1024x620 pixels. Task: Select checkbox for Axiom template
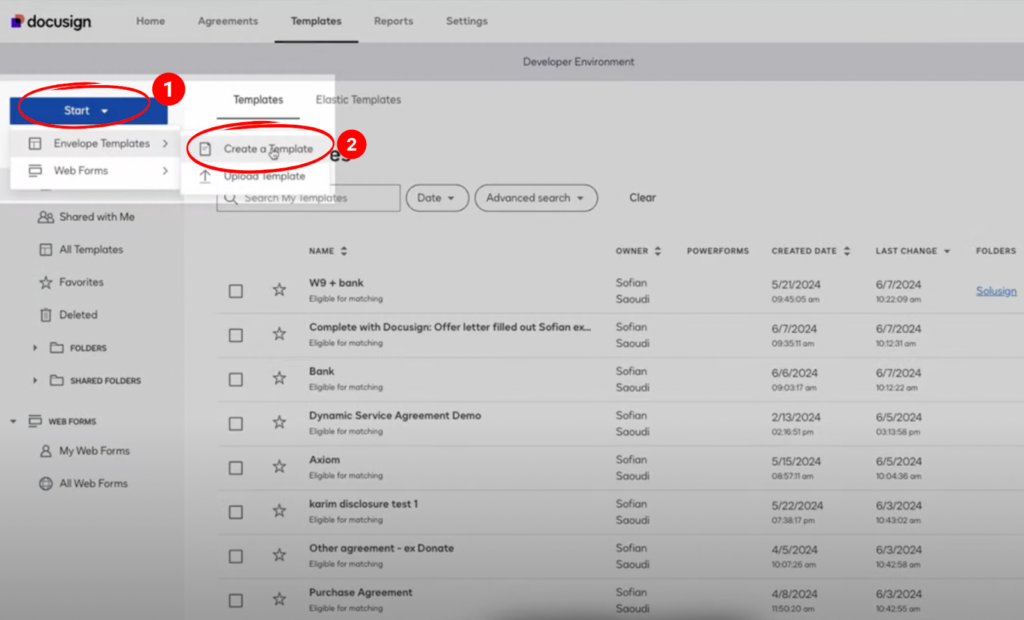pos(236,468)
